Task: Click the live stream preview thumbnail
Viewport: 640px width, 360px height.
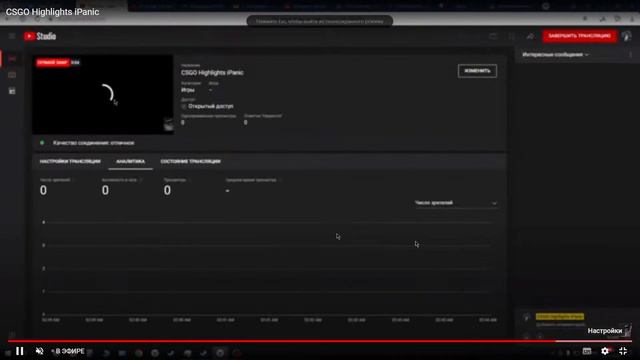Action: coord(103,95)
